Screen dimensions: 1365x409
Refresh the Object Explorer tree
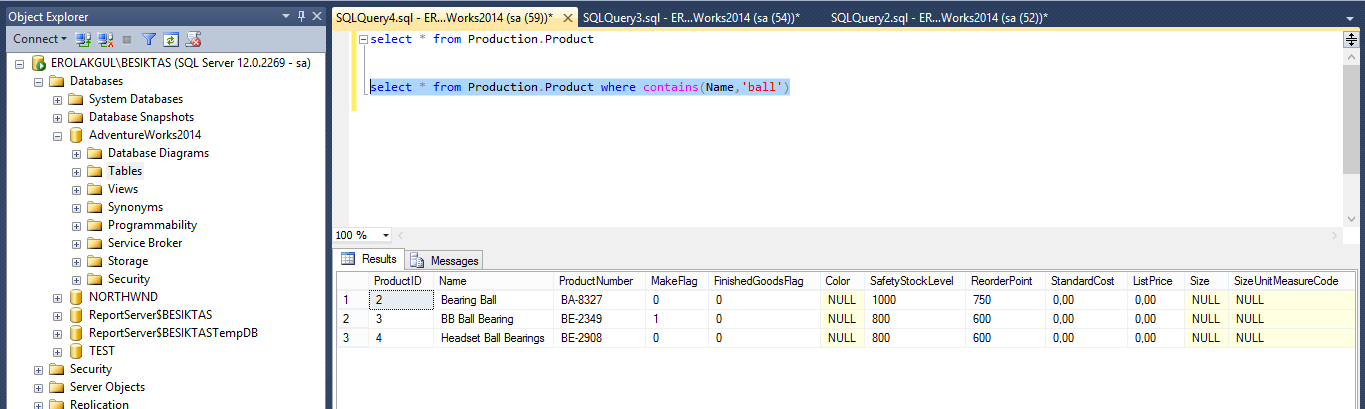click(170, 39)
